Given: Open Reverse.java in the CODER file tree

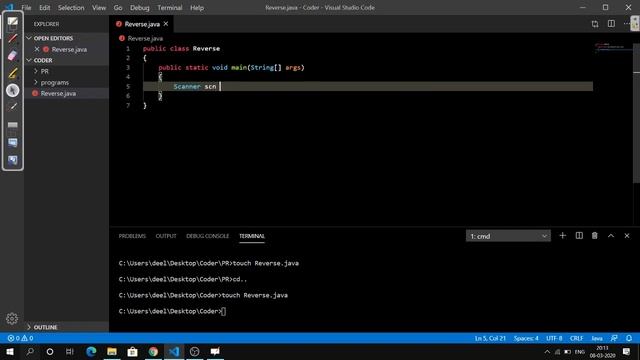Looking at the screenshot, I should [x=58, y=93].
